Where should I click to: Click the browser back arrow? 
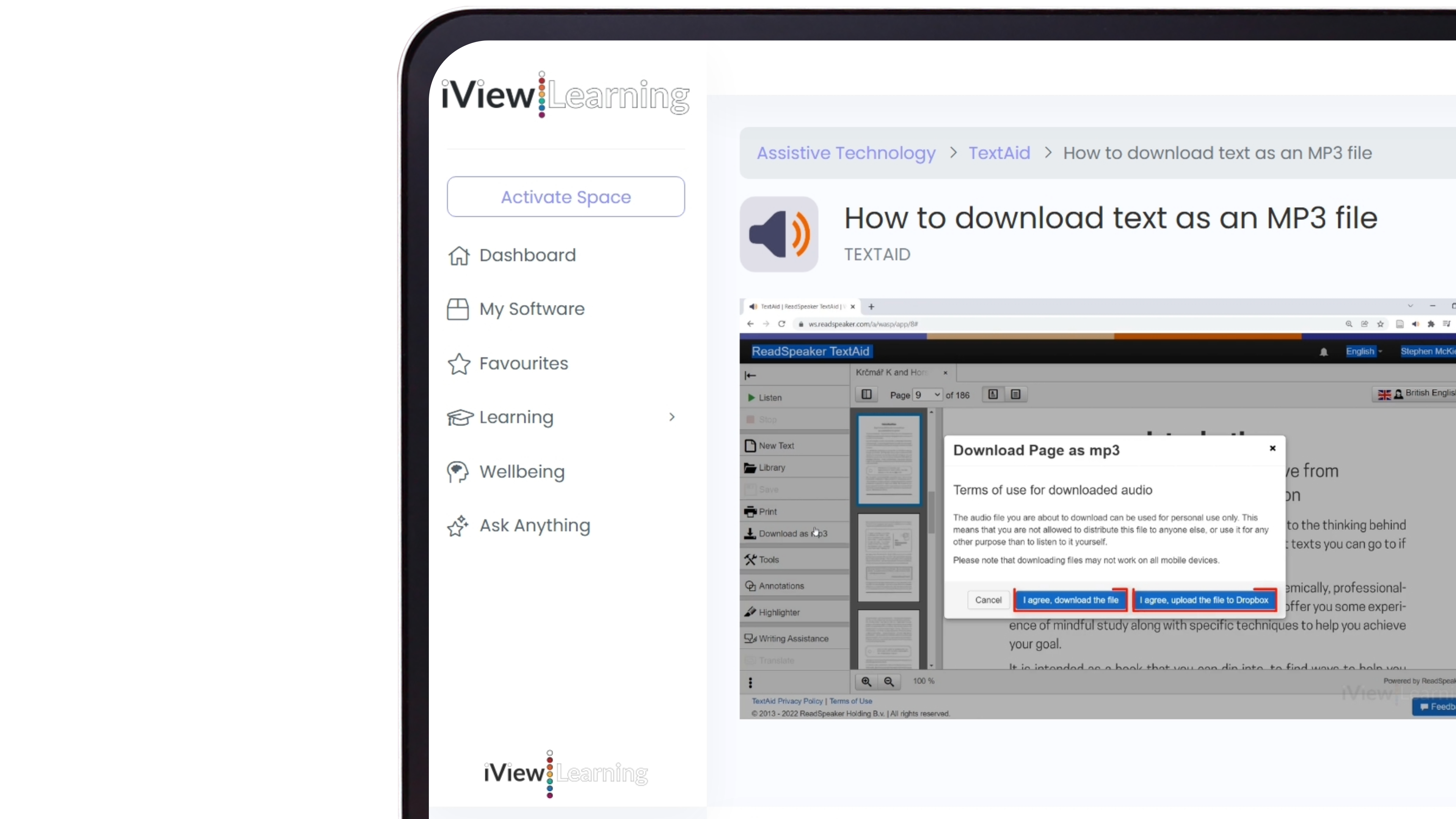[750, 324]
